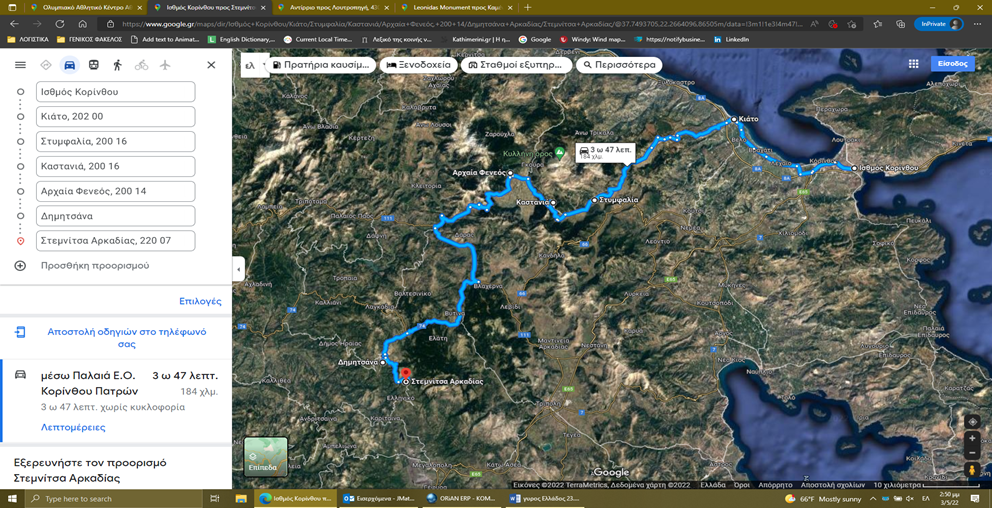Click the Ισθμός Κορίνθου starting point field
Image resolution: width=992 pixels, height=508 pixels.
[x=116, y=92]
